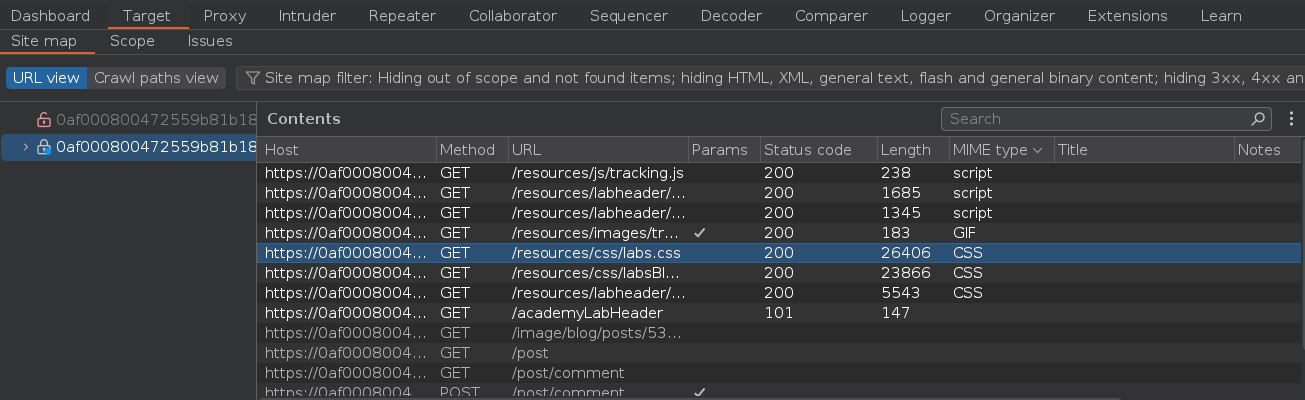Switch to Crawl paths view
The height and width of the screenshot is (400, 1305).
156,78
